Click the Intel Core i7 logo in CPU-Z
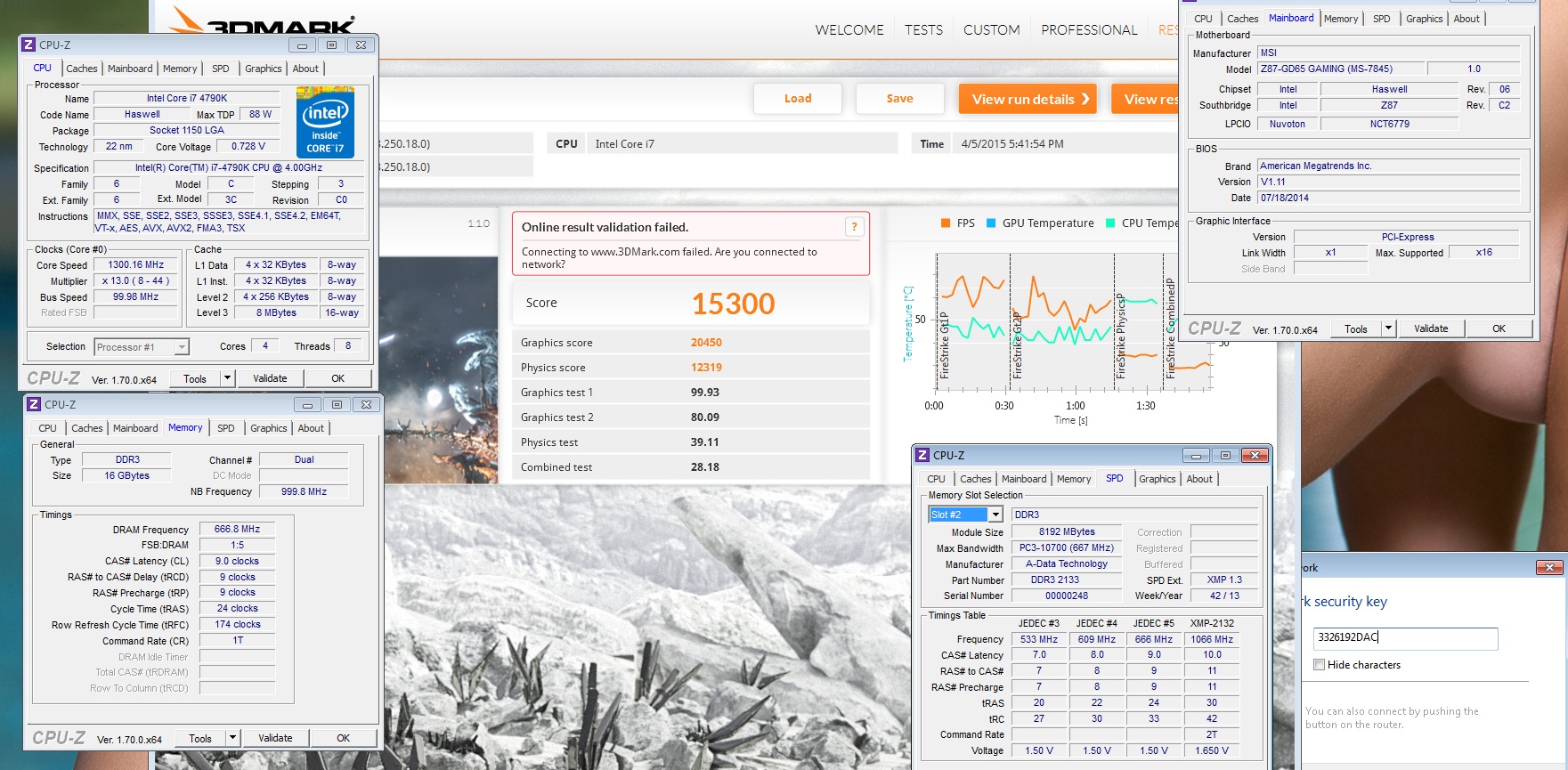Screen dimensions: 1568x770 pyautogui.click(x=325, y=122)
